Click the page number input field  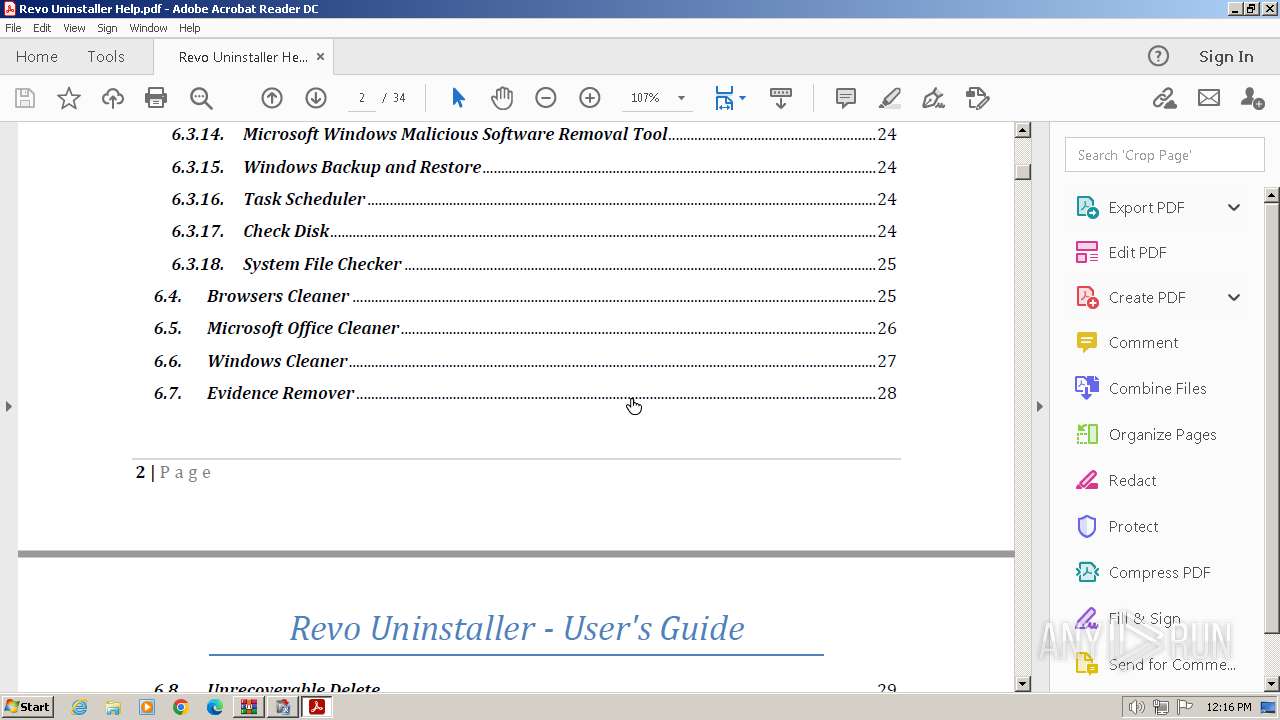click(x=361, y=98)
